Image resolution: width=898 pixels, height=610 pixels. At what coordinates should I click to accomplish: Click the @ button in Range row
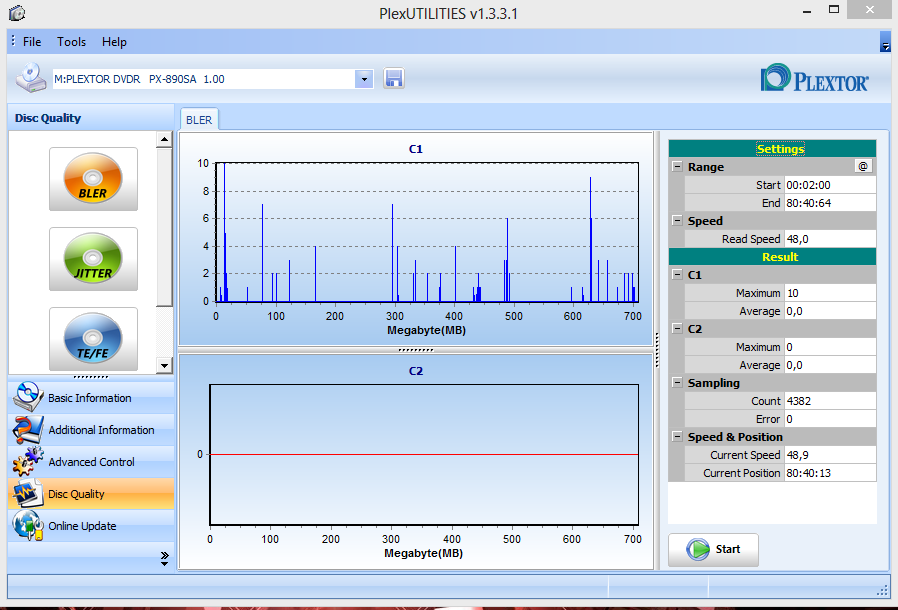click(862, 166)
